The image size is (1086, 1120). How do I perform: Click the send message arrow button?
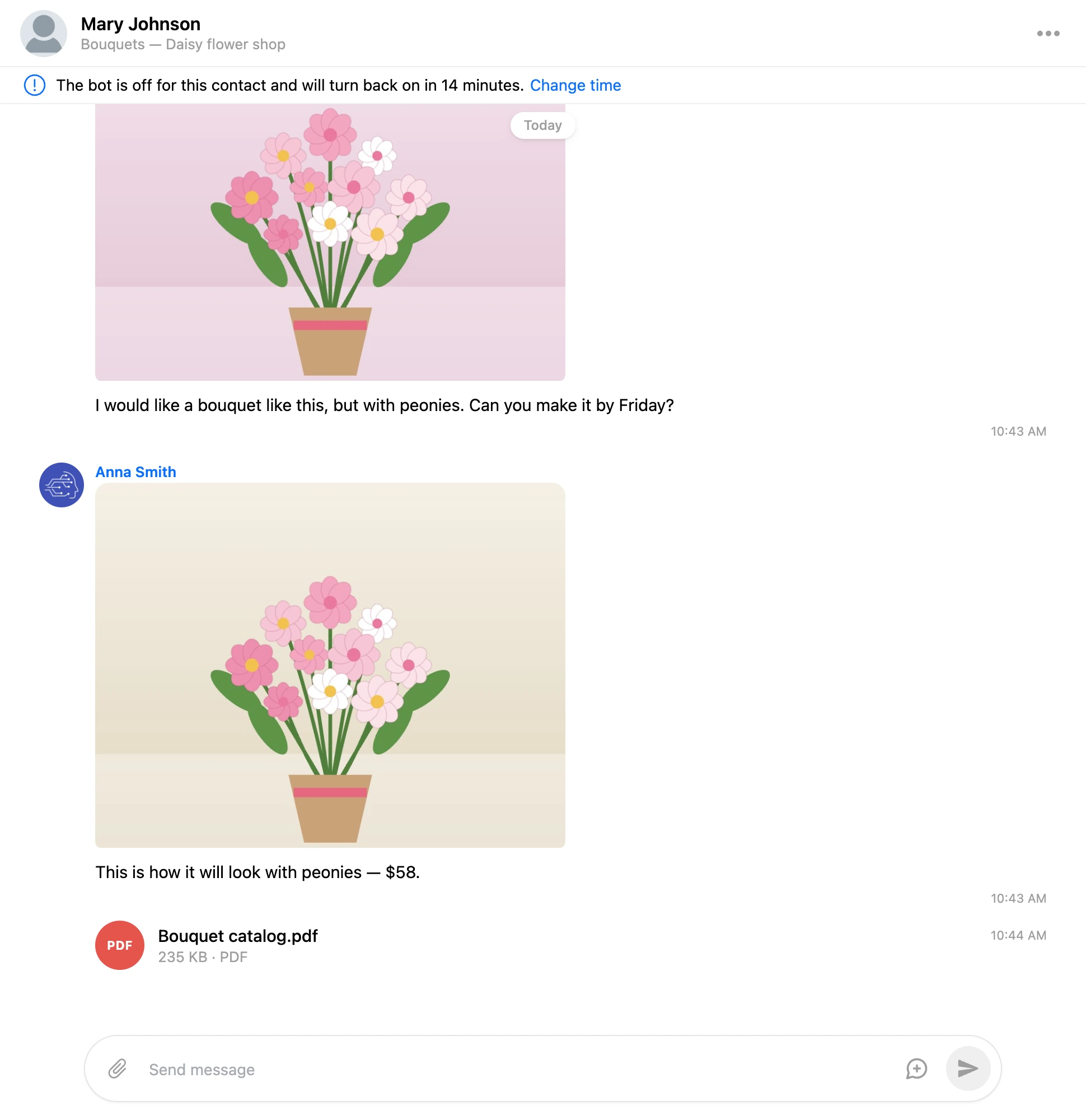pos(968,1068)
